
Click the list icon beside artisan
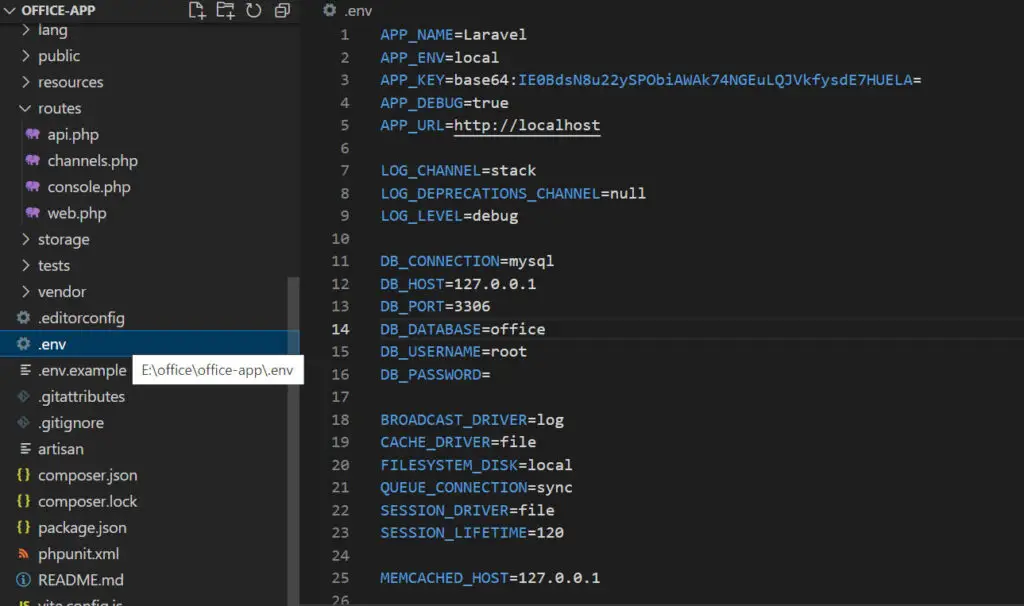24,448
